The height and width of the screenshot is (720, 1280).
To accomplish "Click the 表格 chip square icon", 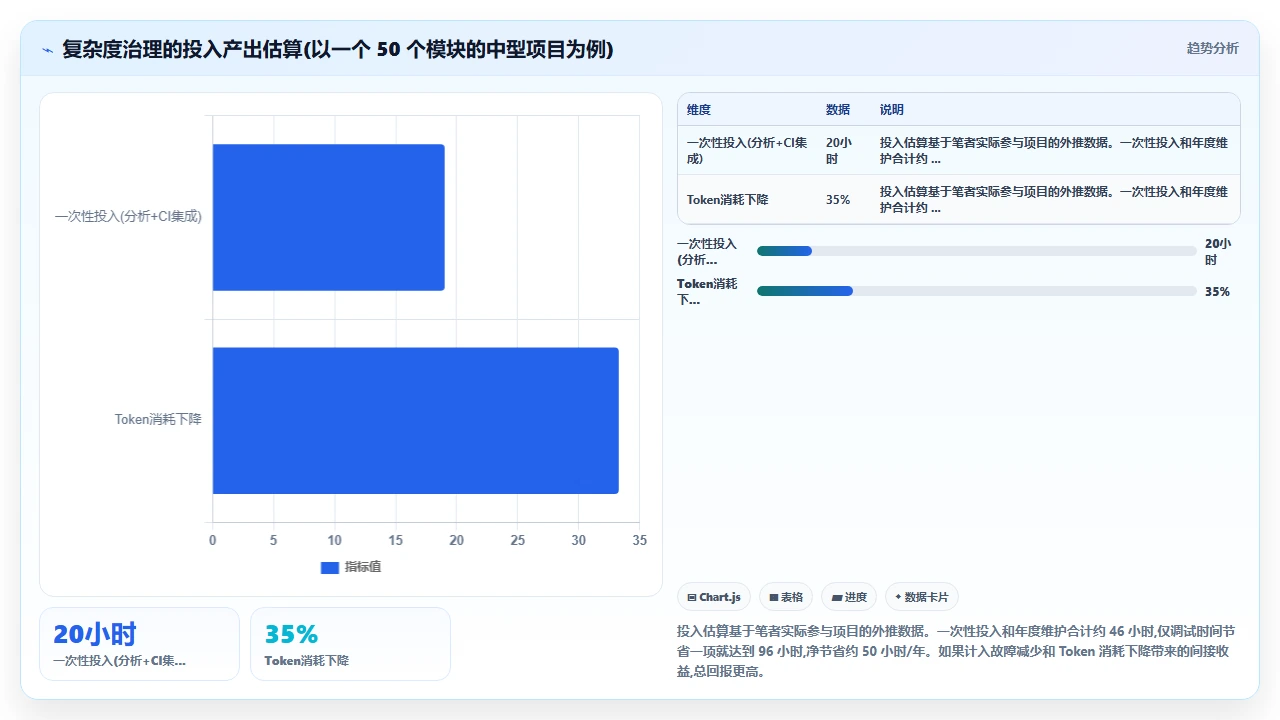I will 774,598.
